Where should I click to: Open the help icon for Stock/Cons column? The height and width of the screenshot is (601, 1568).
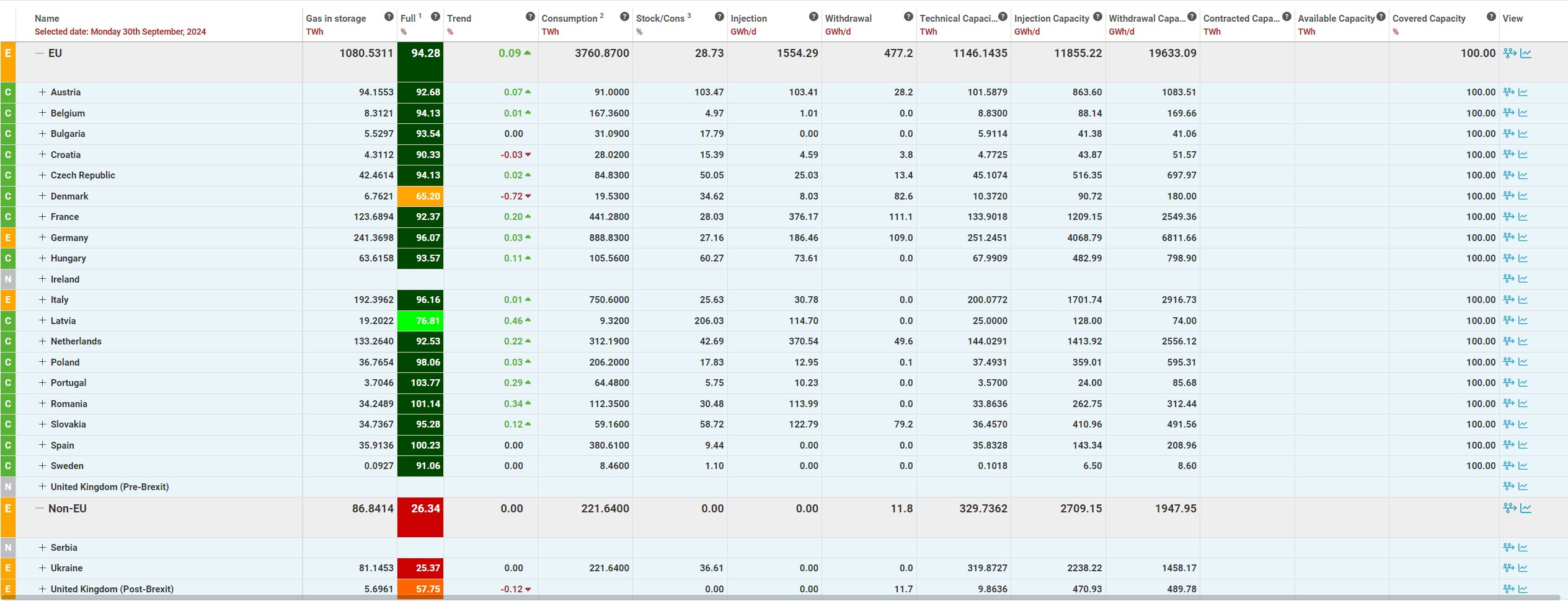pos(719,17)
